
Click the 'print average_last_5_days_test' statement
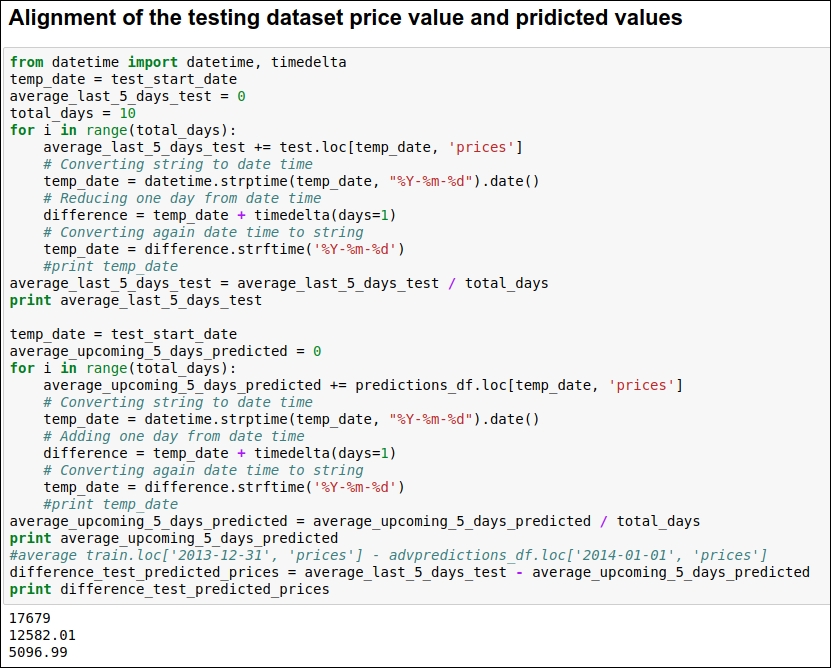(x=136, y=300)
